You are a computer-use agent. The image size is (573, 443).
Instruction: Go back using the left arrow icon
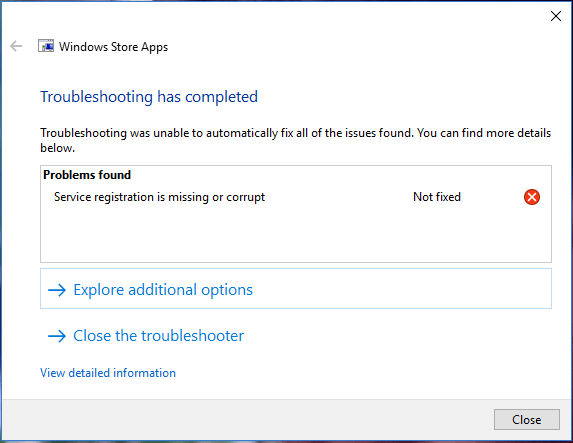point(16,46)
